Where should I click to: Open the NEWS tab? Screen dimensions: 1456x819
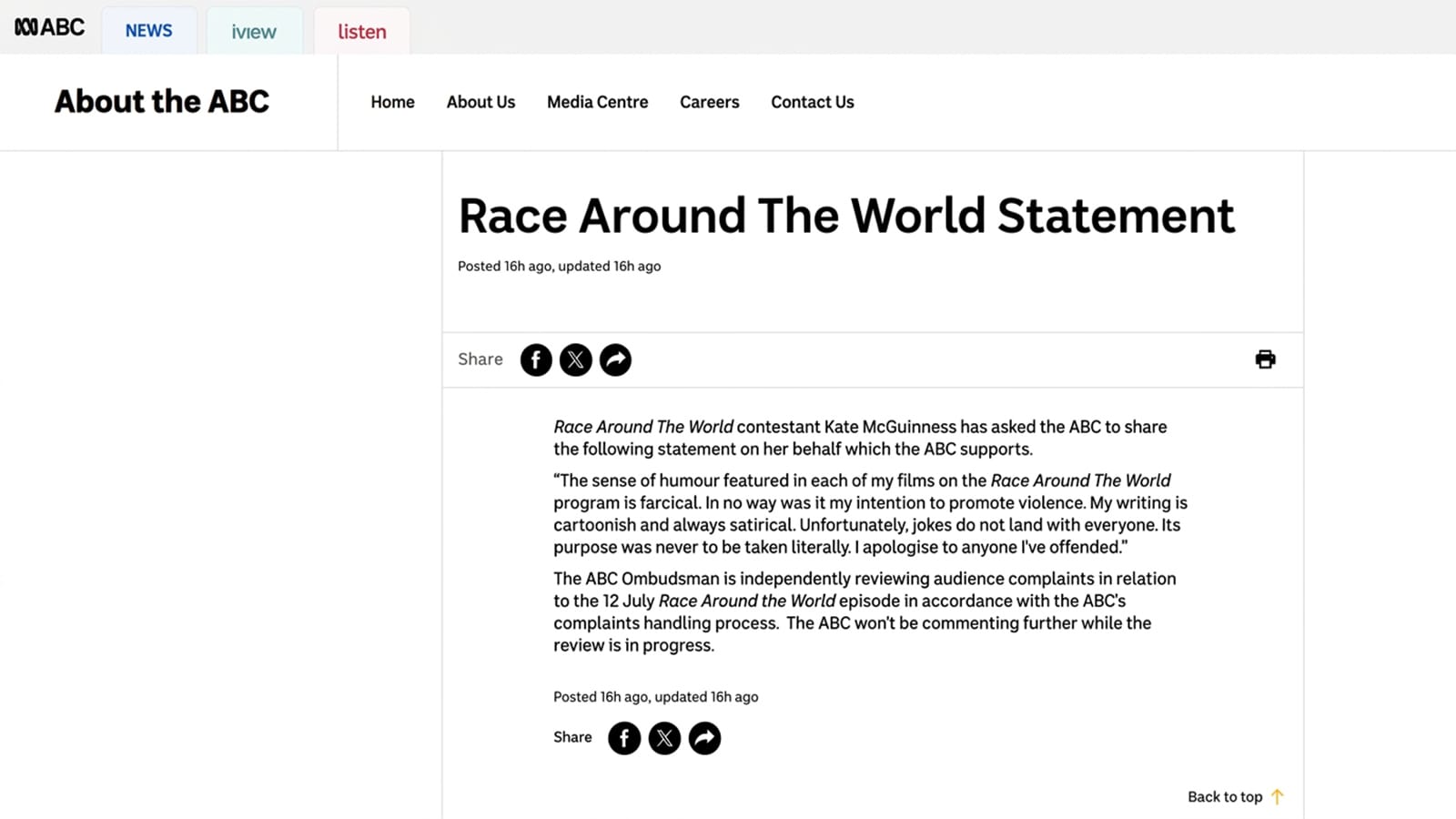click(x=149, y=31)
